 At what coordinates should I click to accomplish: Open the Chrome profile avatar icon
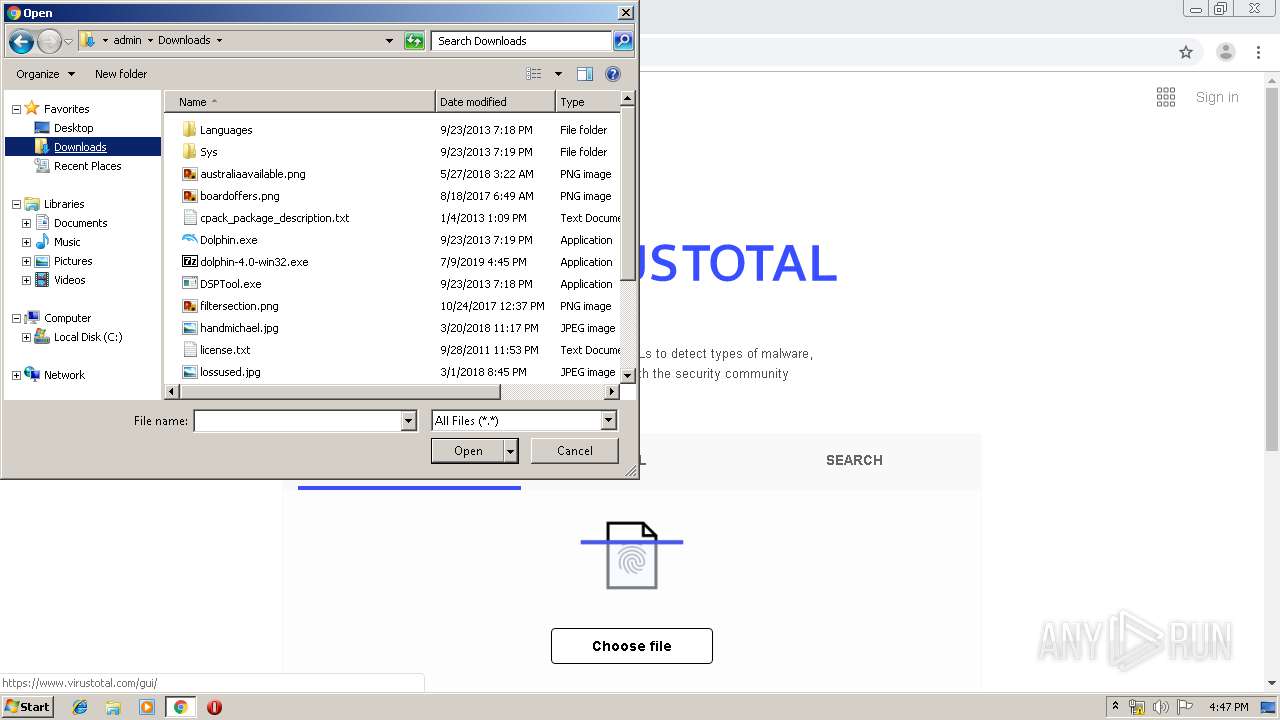pyautogui.click(x=1226, y=52)
